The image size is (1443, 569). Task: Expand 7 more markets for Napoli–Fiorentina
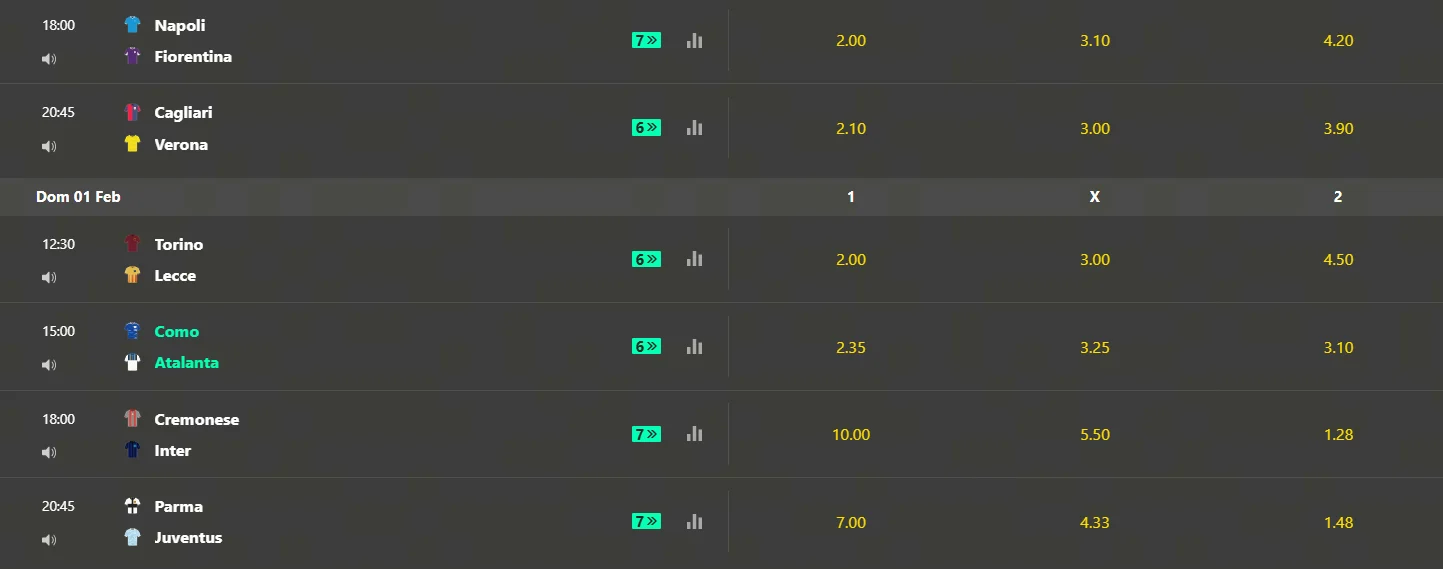pyautogui.click(x=646, y=41)
